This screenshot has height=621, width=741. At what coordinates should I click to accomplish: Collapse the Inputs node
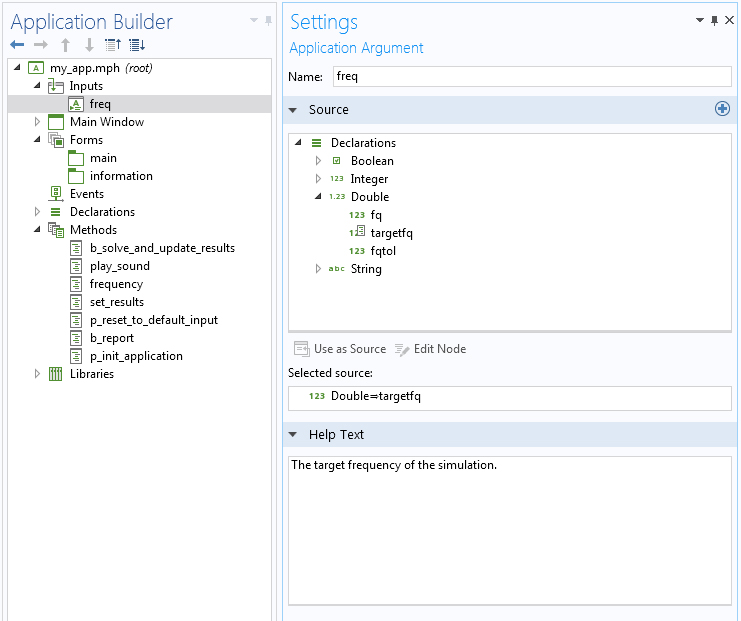tap(37, 85)
